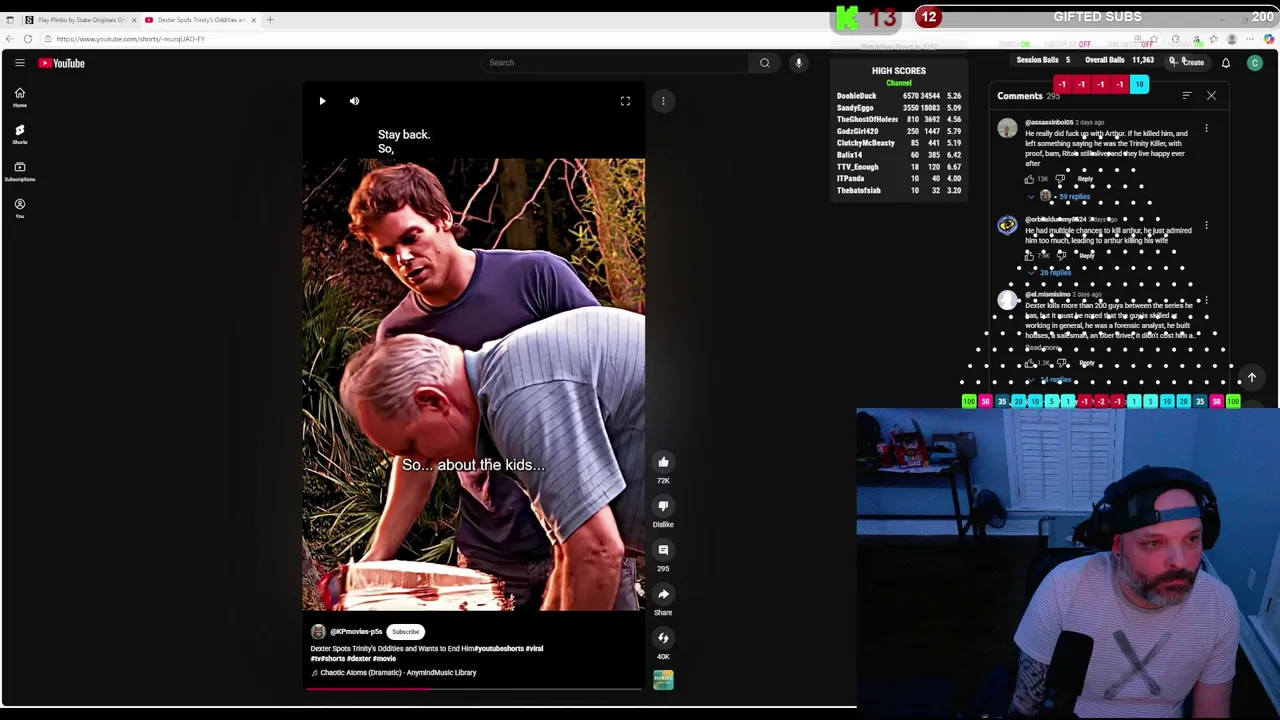Image resolution: width=1280 pixels, height=720 pixels.
Task: Open the YouTube hamburger guide menu
Action: click(19, 63)
